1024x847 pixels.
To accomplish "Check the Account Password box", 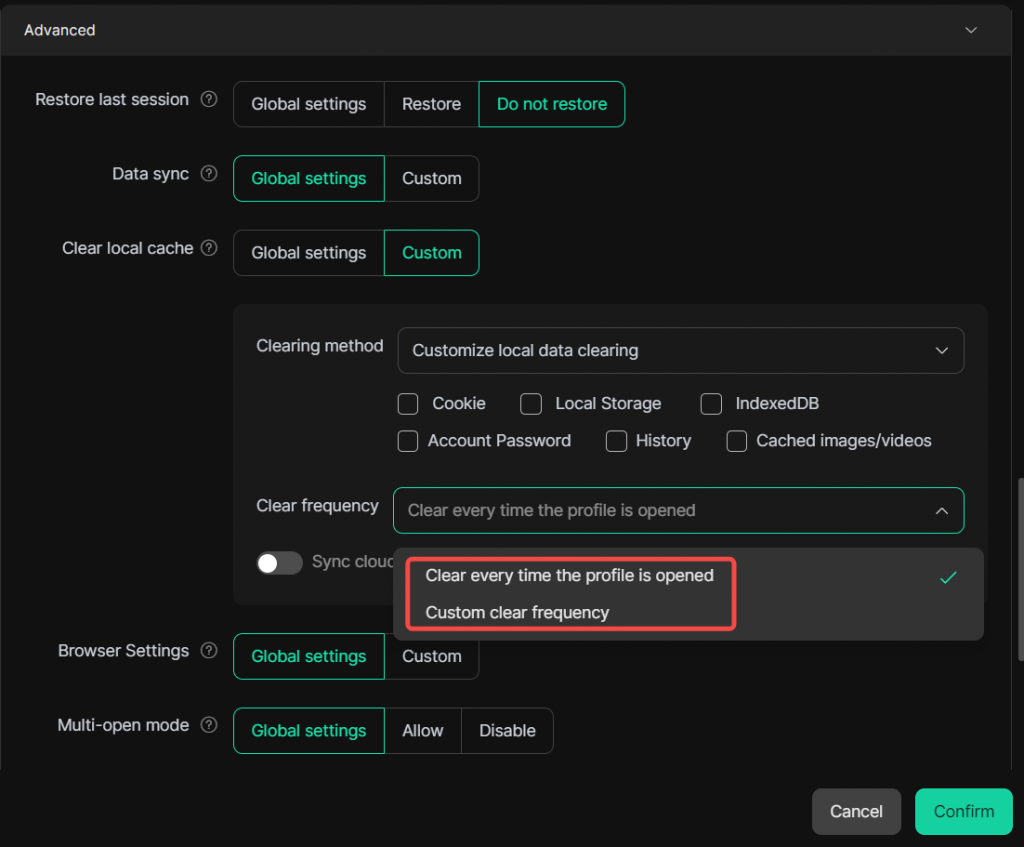I will tap(408, 441).
